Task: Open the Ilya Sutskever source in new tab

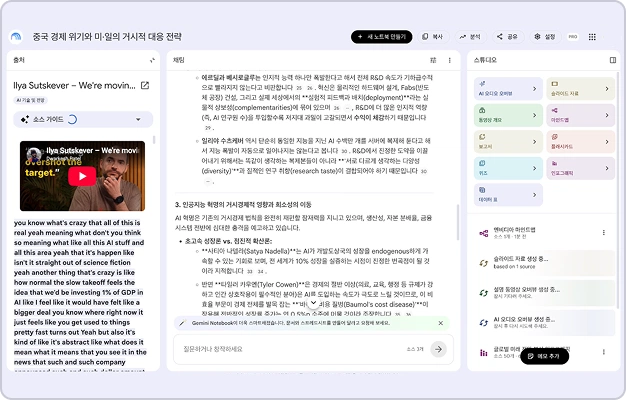Action: 145,85
